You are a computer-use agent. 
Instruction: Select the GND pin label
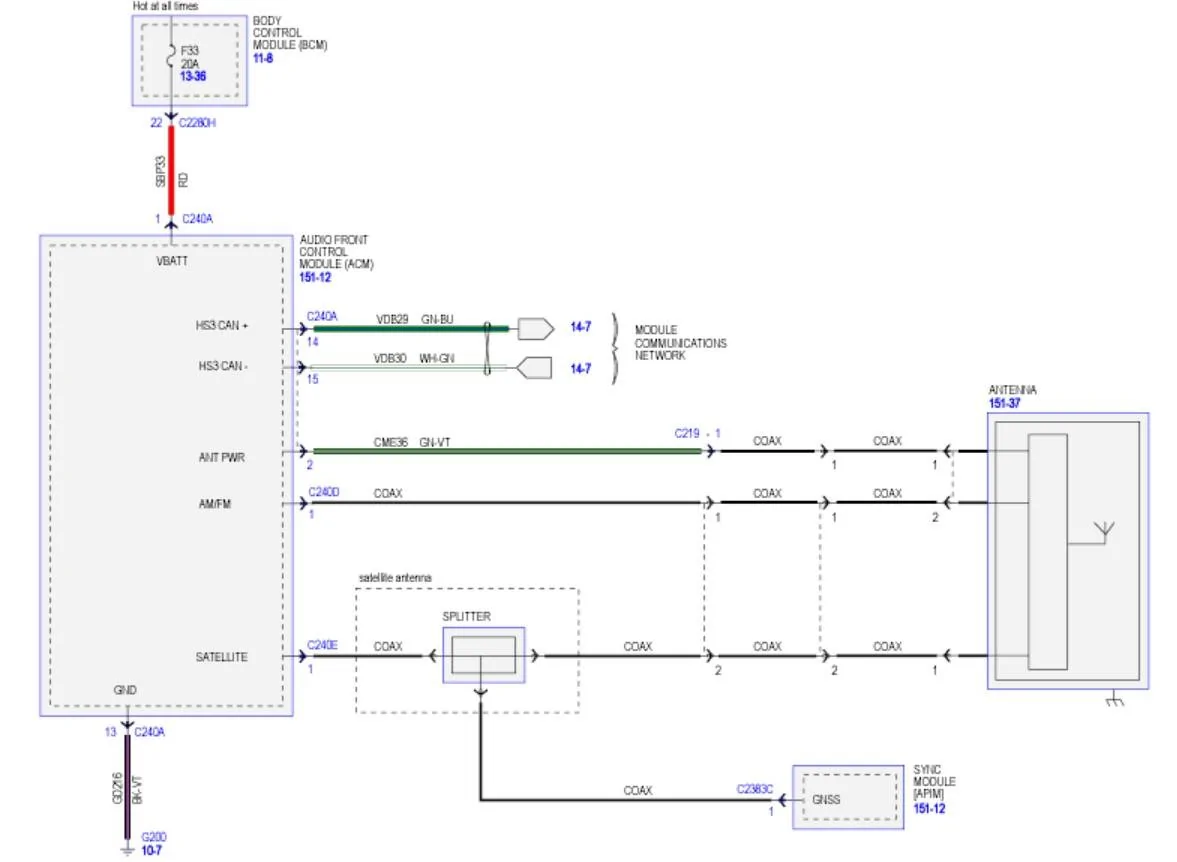[x=125, y=690]
